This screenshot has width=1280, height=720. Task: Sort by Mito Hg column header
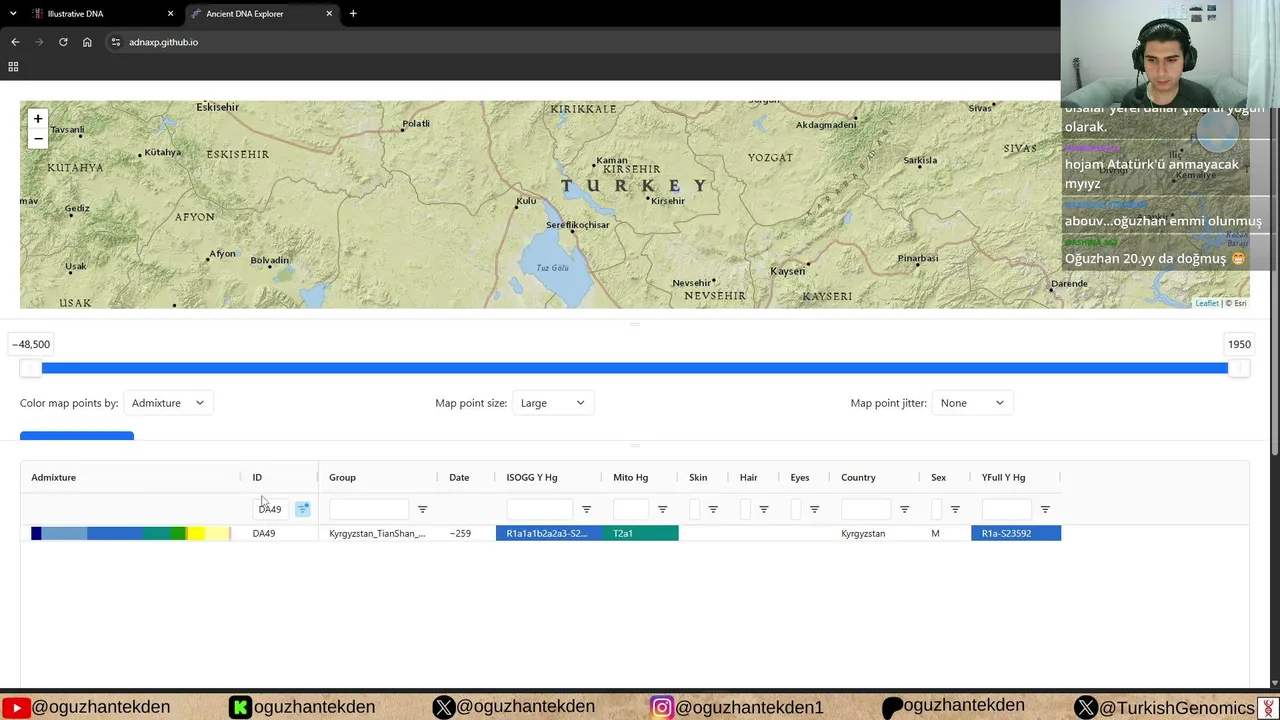click(x=631, y=477)
